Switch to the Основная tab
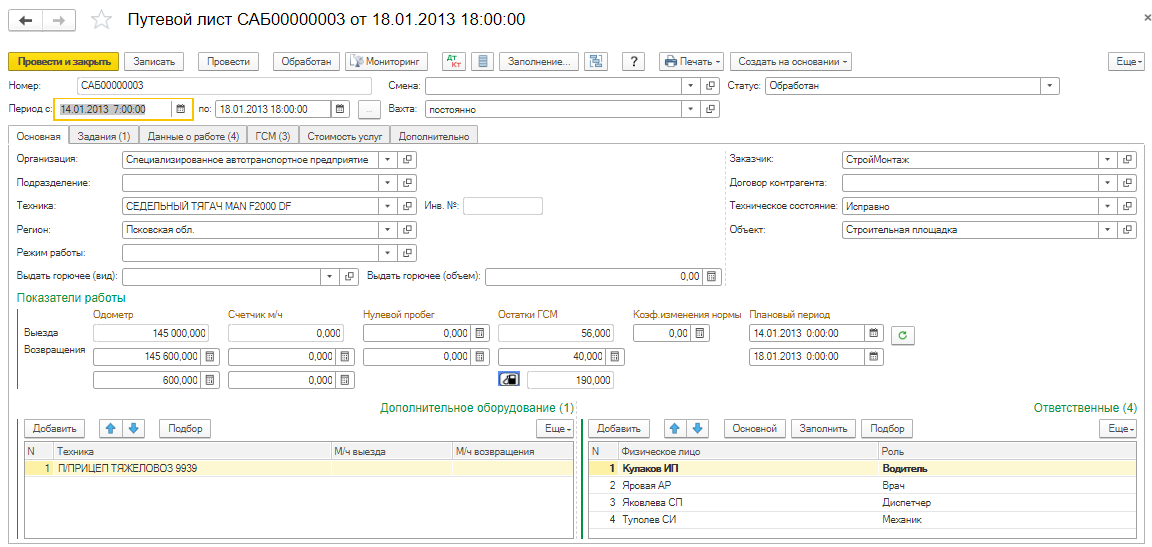Image resolution: width=1152 pixels, height=547 pixels. click(37, 136)
